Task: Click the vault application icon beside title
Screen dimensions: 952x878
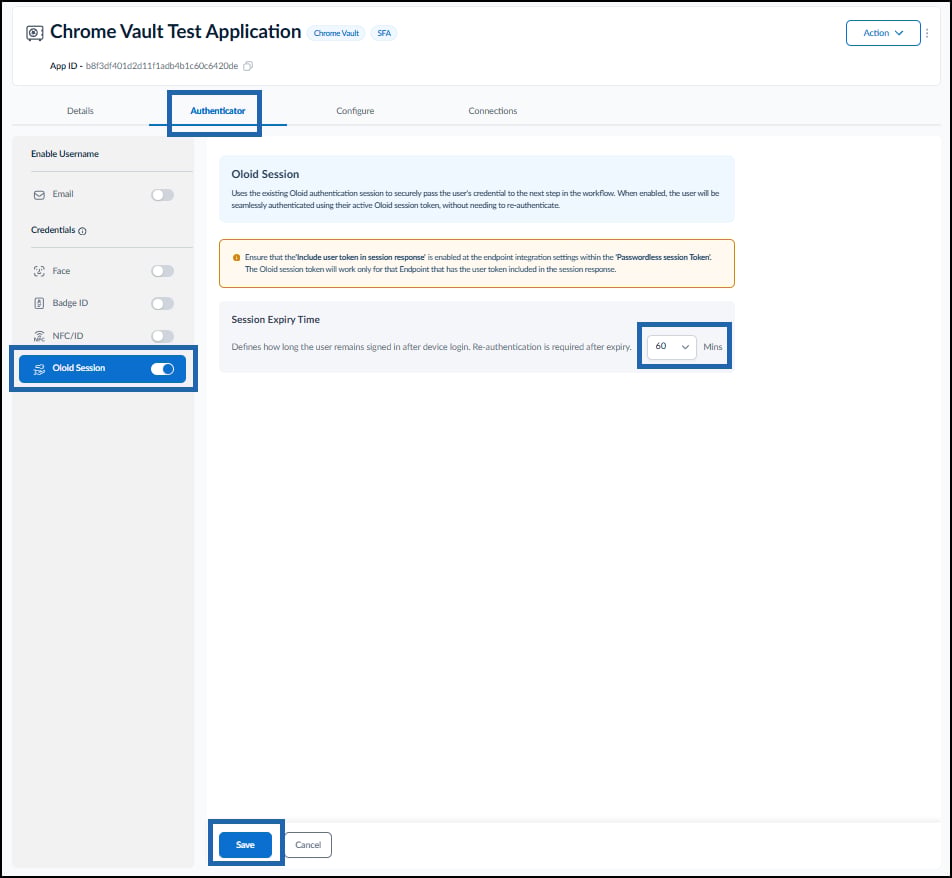Action: click(x=35, y=33)
